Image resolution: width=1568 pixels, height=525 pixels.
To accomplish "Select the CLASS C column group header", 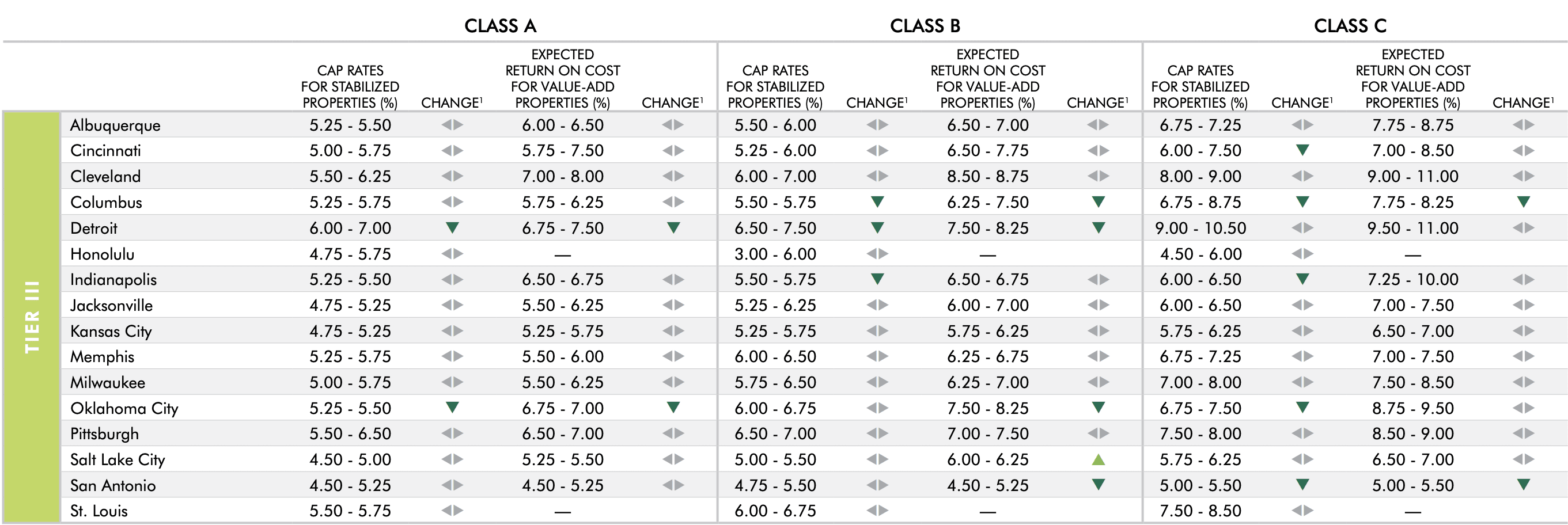I will click(1350, 25).
